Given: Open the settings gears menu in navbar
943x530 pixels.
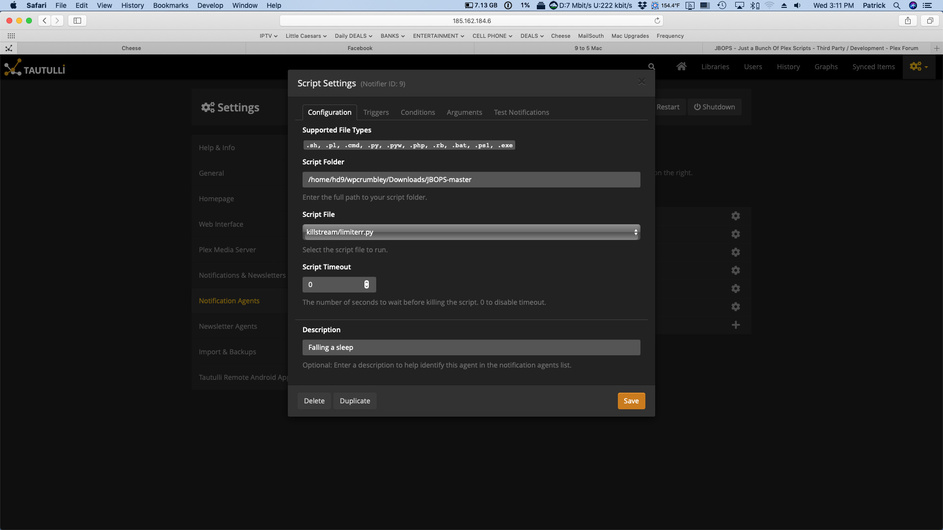Looking at the screenshot, I should (918, 66).
